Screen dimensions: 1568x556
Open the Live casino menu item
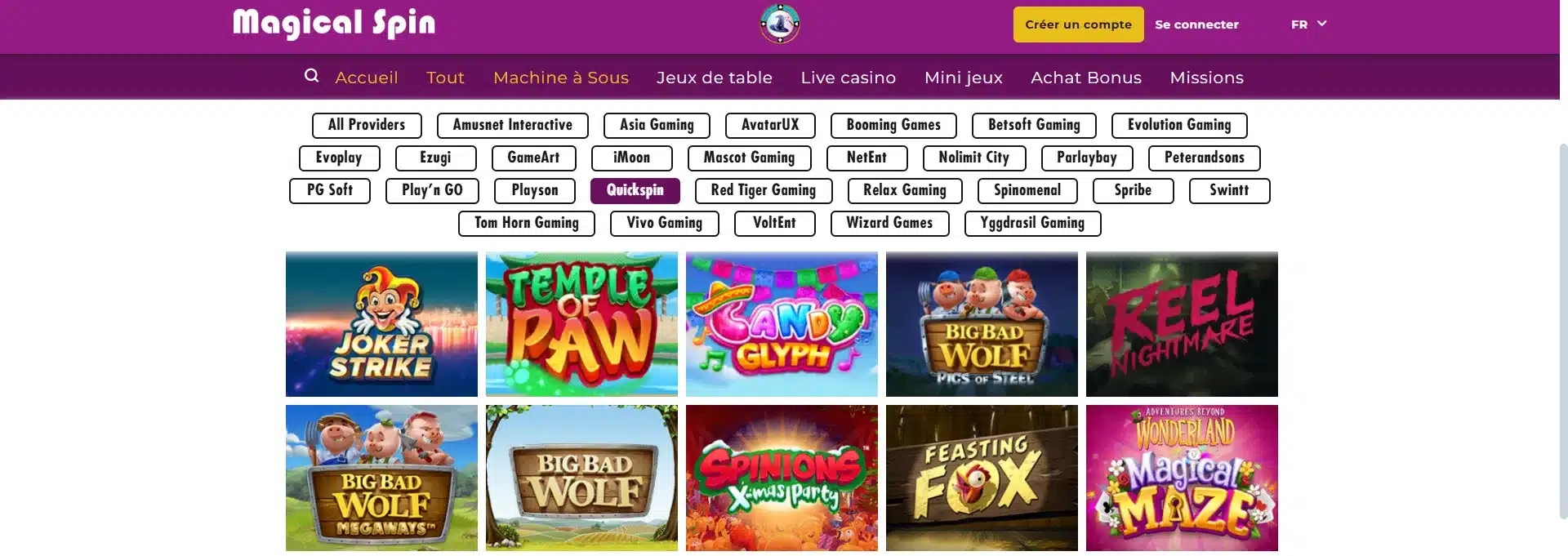848,78
